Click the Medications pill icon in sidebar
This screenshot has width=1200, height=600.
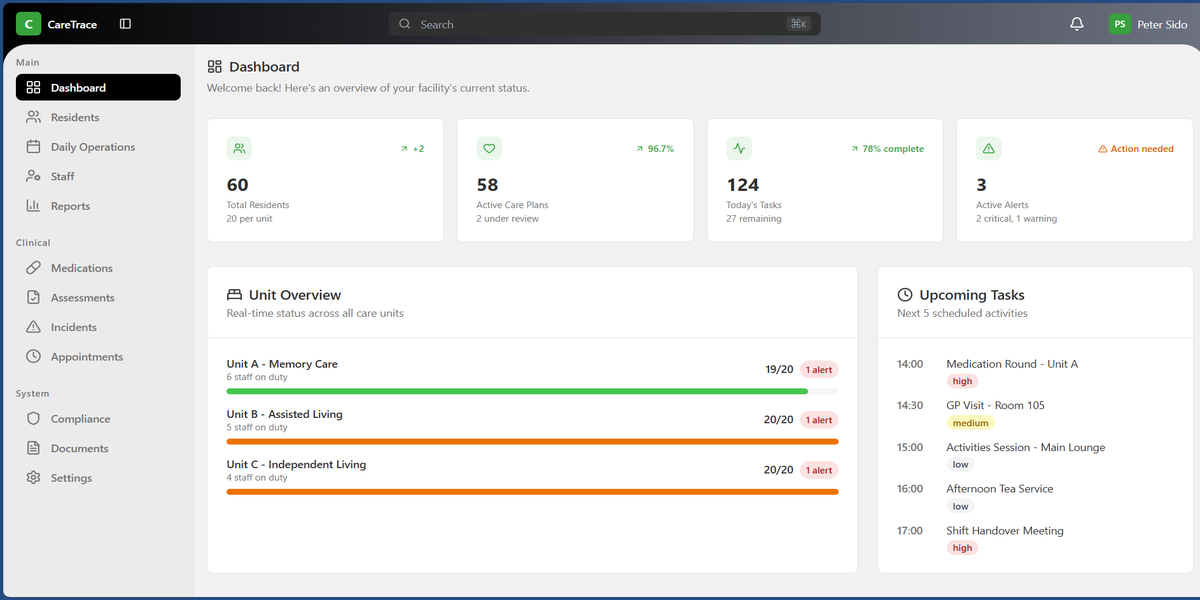pyautogui.click(x=33, y=268)
